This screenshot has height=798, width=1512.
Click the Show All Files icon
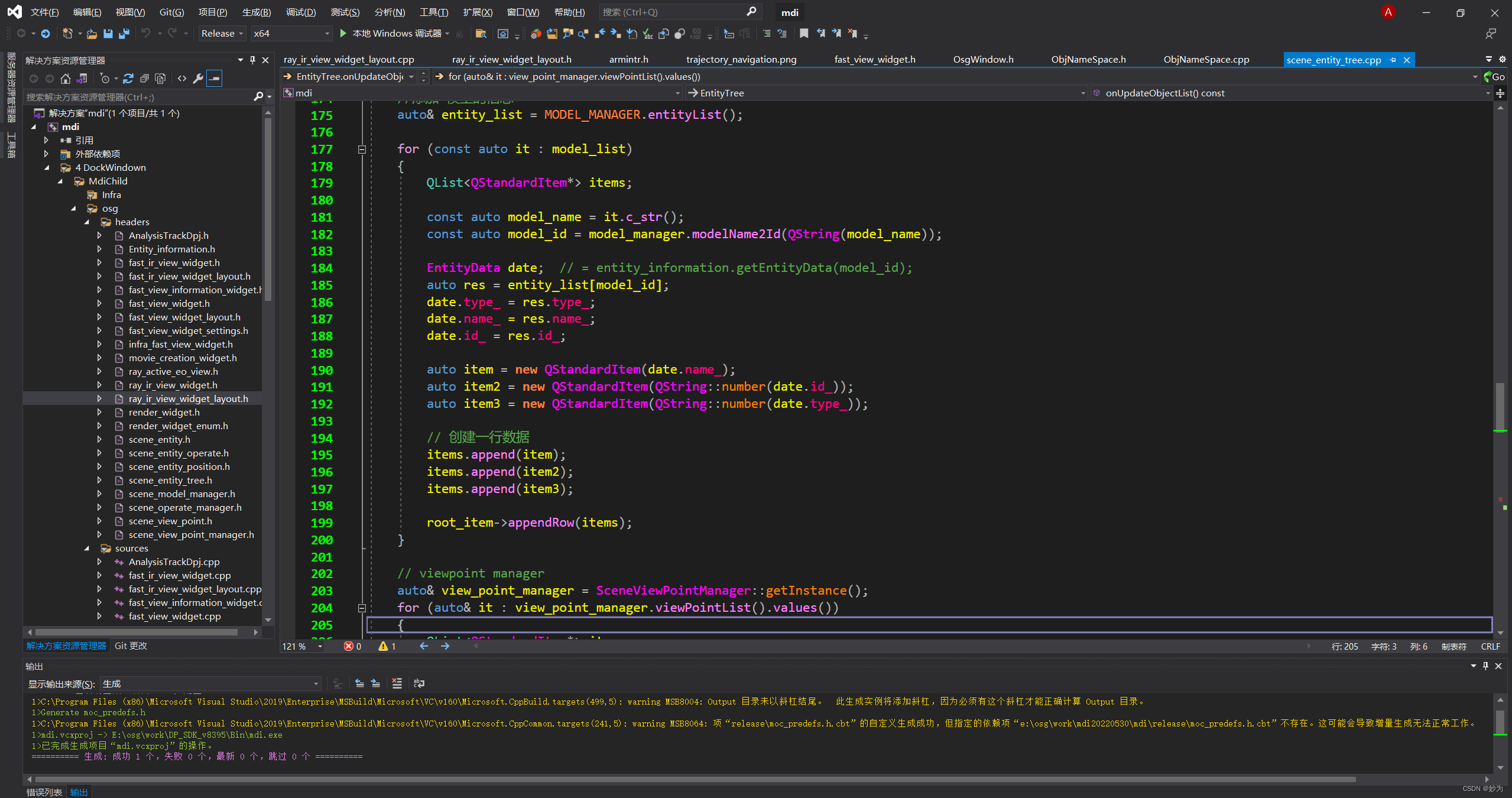[x=160, y=78]
